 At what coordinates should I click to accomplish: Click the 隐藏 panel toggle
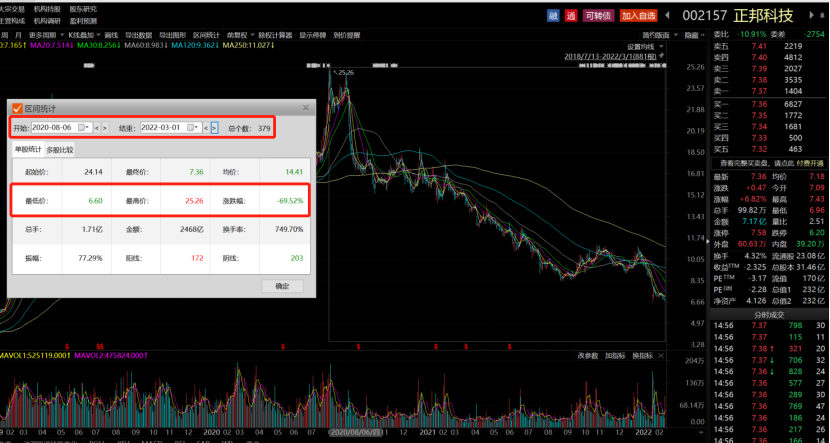pos(694,35)
